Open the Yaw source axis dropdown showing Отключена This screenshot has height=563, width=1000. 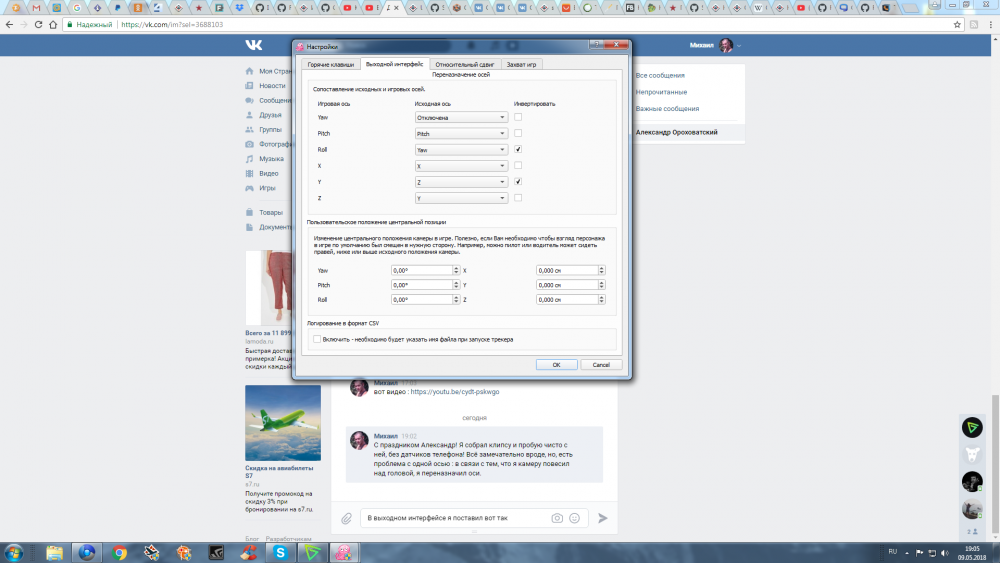point(461,117)
